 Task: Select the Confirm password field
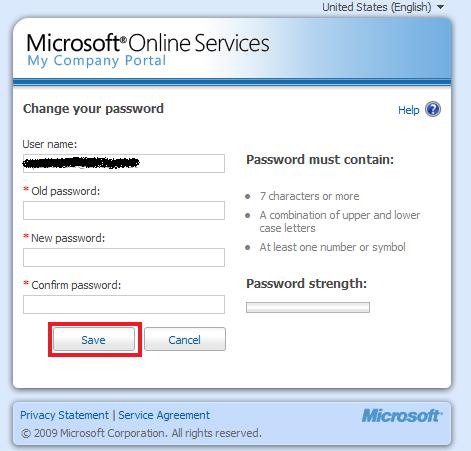pos(124,304)
